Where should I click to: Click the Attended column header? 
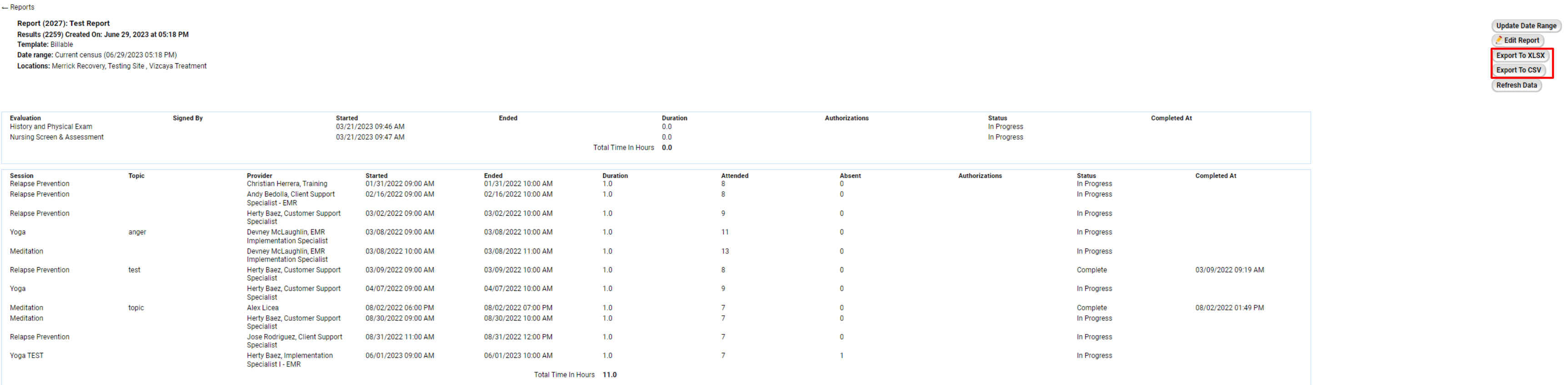click(734, 176)
